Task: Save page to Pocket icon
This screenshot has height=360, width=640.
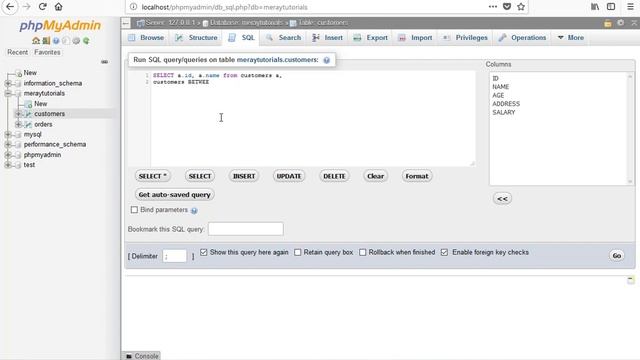Action: click(507, 7)
